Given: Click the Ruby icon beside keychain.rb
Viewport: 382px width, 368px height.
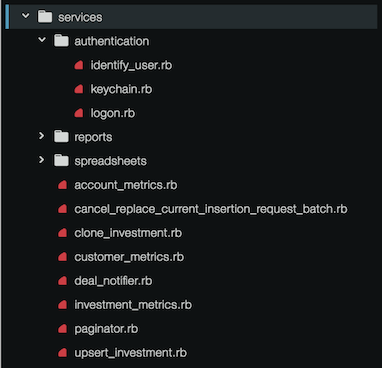Looking at the screenshot, I should point(79,89).
